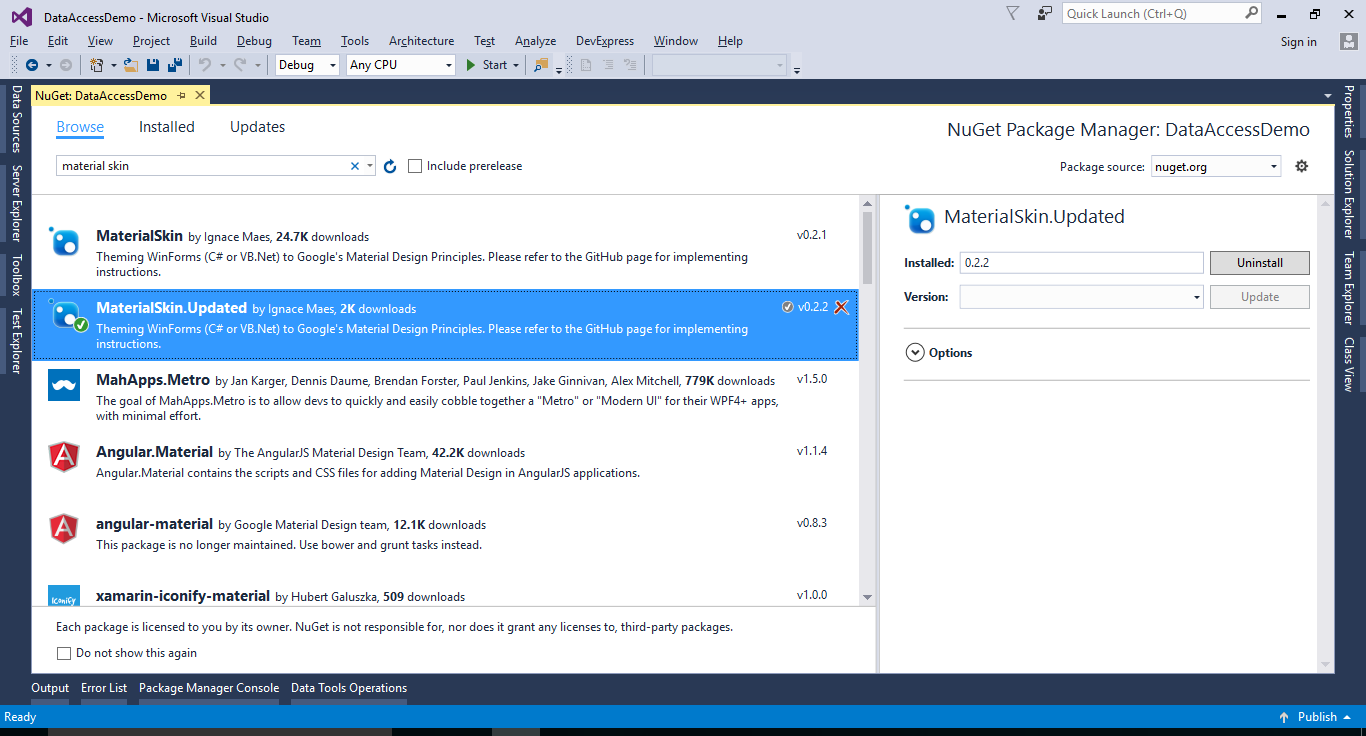
Task: Open the New Project dropdown arrow
Action: pos(113,65)
